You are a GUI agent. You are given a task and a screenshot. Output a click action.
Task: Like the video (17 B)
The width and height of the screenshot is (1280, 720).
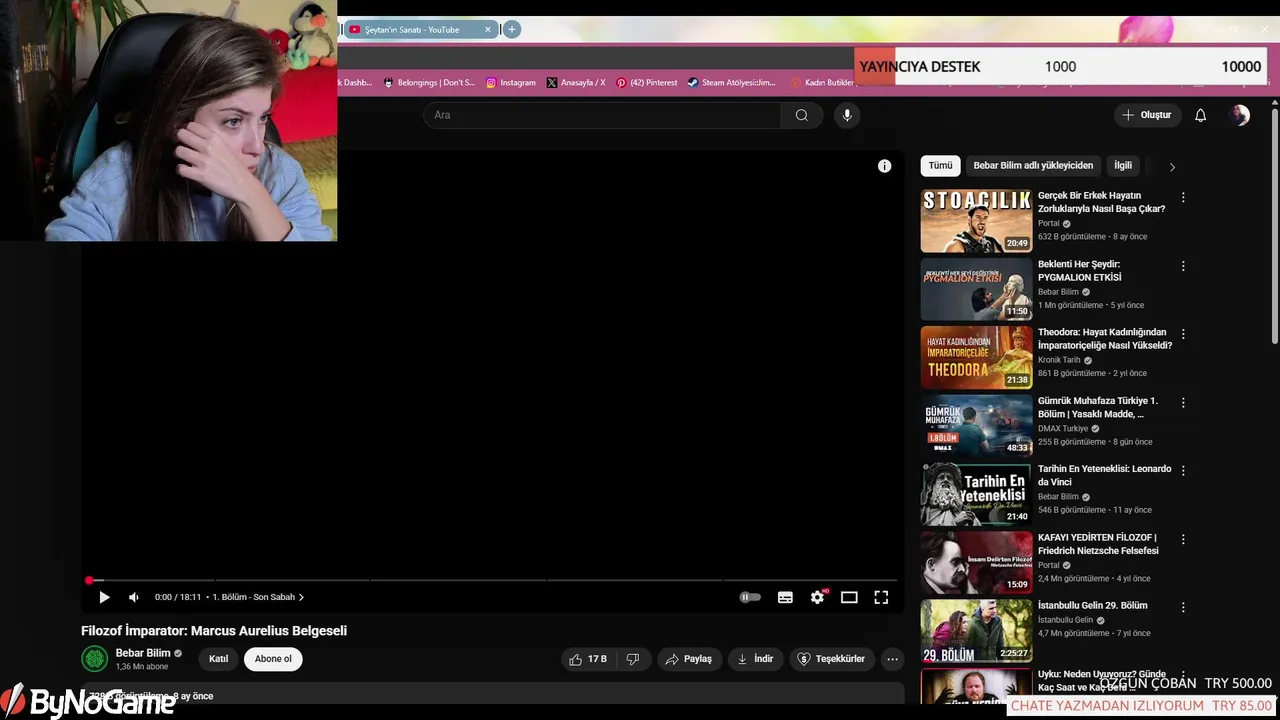(588, 659)
